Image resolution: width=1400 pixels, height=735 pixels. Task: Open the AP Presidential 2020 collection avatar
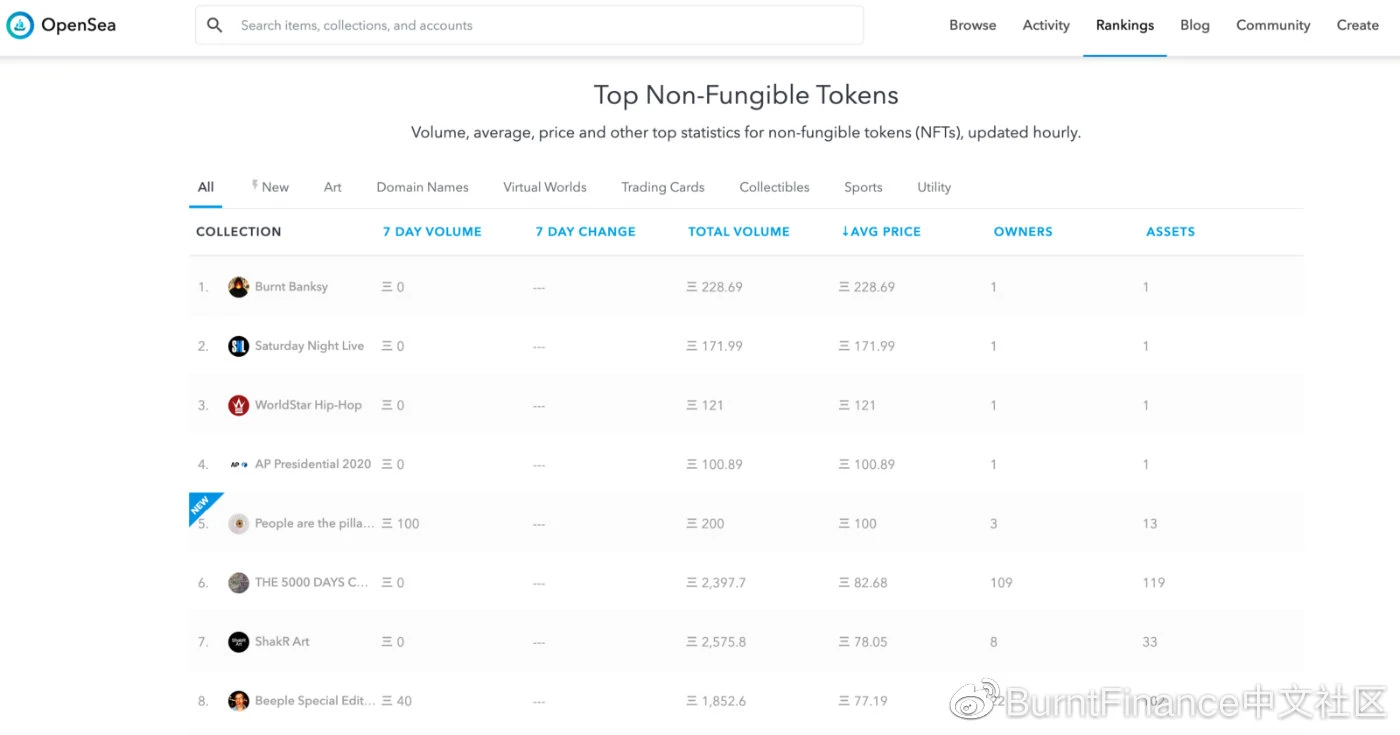[238, 464]
